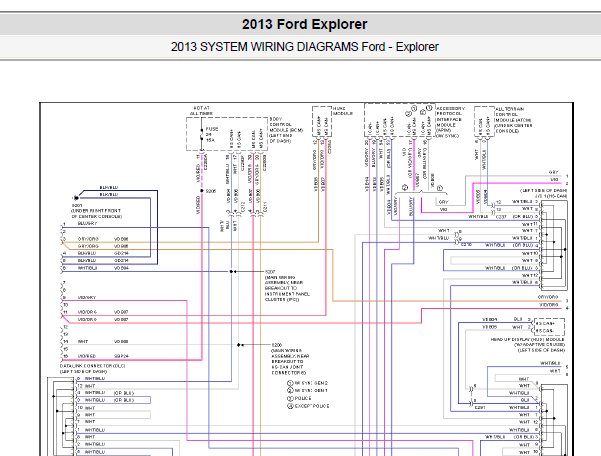Click the "2013 SYSTEM WIRING DIAGRAMS Ford - Explorer" subtitle
Image resolution: width=601 pixels, height=456 pixels.
(x=304, y=47)
